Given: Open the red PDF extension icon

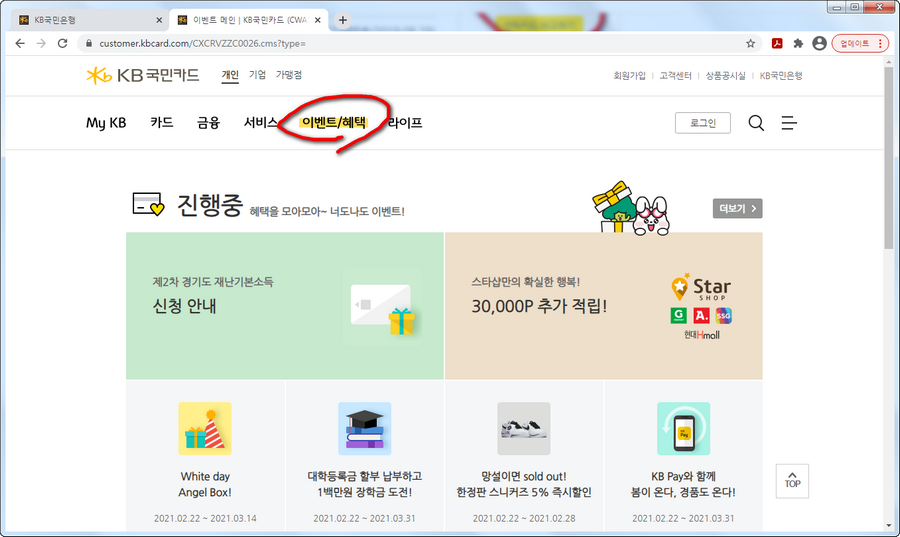Looking at the screenshot, I should 777,44.
